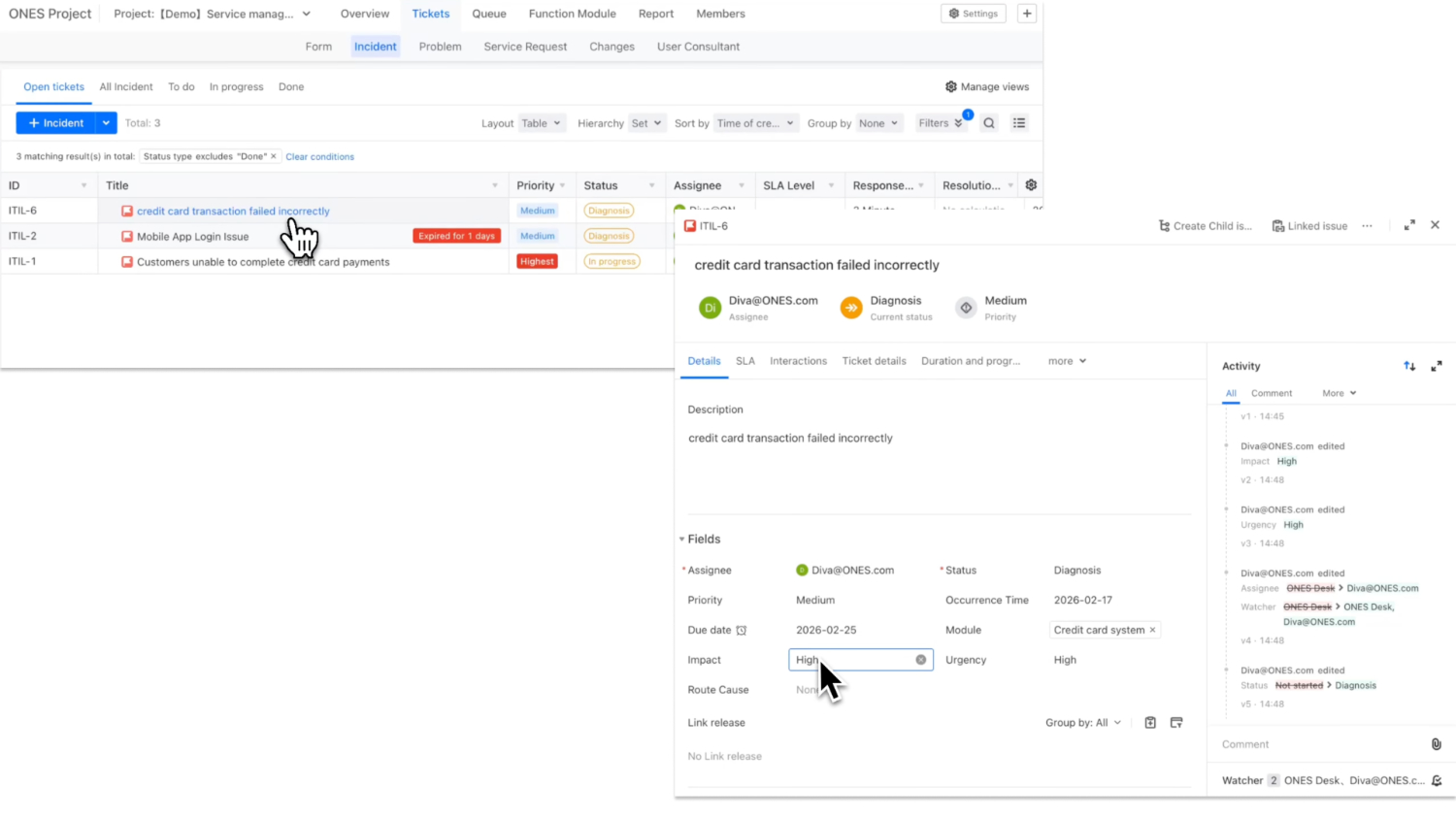This screenshot has height=819, width=1456.
Task: Clear the Impact field value
Action: pyautogui.click(x=920, y=660)
